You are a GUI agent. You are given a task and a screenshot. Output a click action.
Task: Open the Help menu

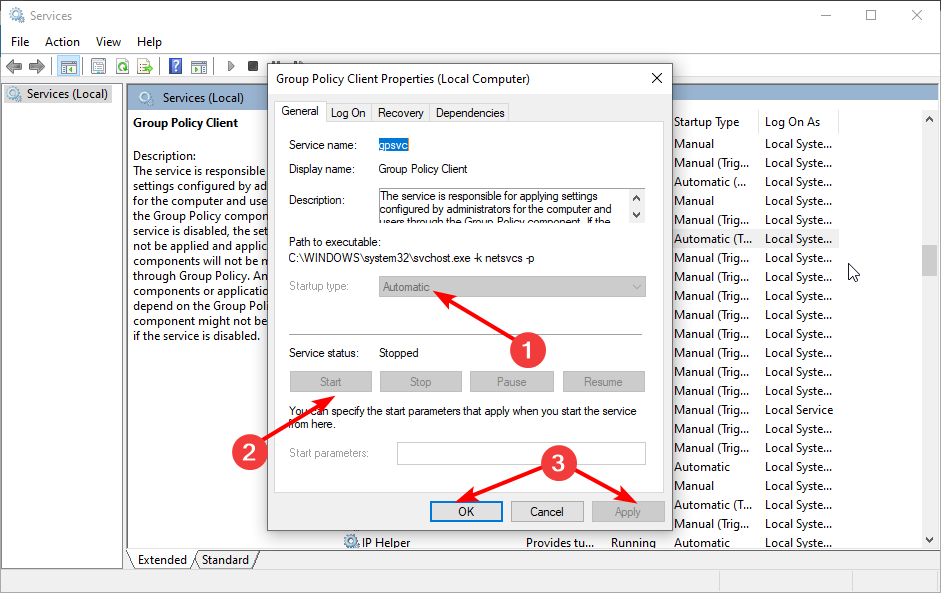click(x=149, y=41)
